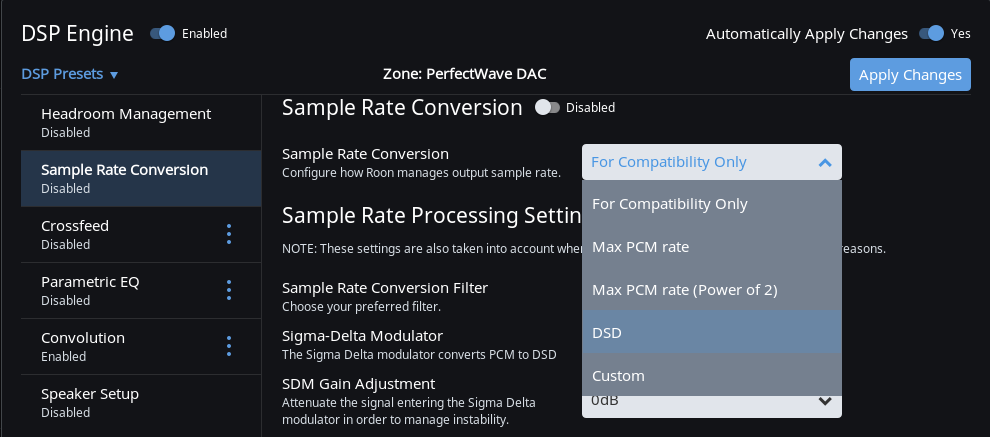Image resolution: width=990 pixels, height=437 pixels.
Task: Select Parametric EQ in the sidebar
Action: click(x=90, y=290)
